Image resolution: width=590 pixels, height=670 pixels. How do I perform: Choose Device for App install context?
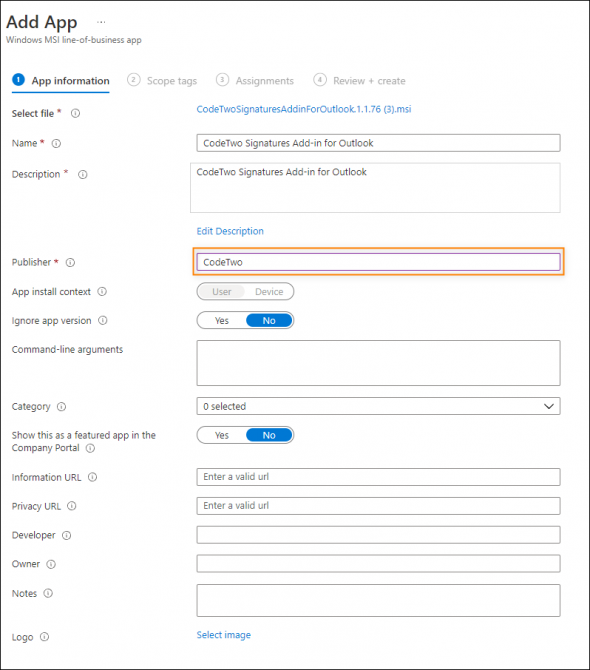(x=269, y=291)
